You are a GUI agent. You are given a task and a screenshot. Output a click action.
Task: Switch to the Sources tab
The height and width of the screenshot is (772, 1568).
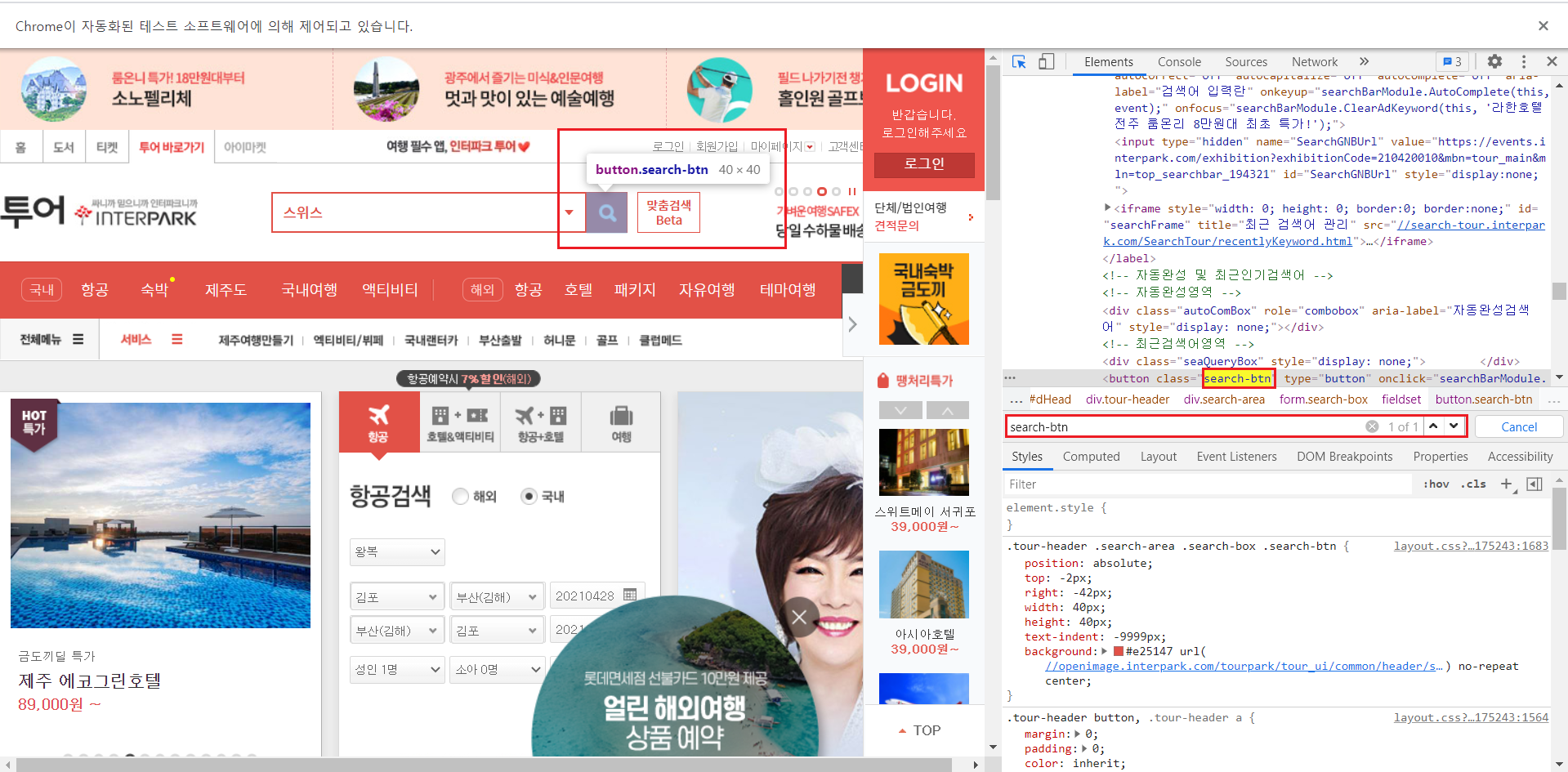tap(1246, 62)
